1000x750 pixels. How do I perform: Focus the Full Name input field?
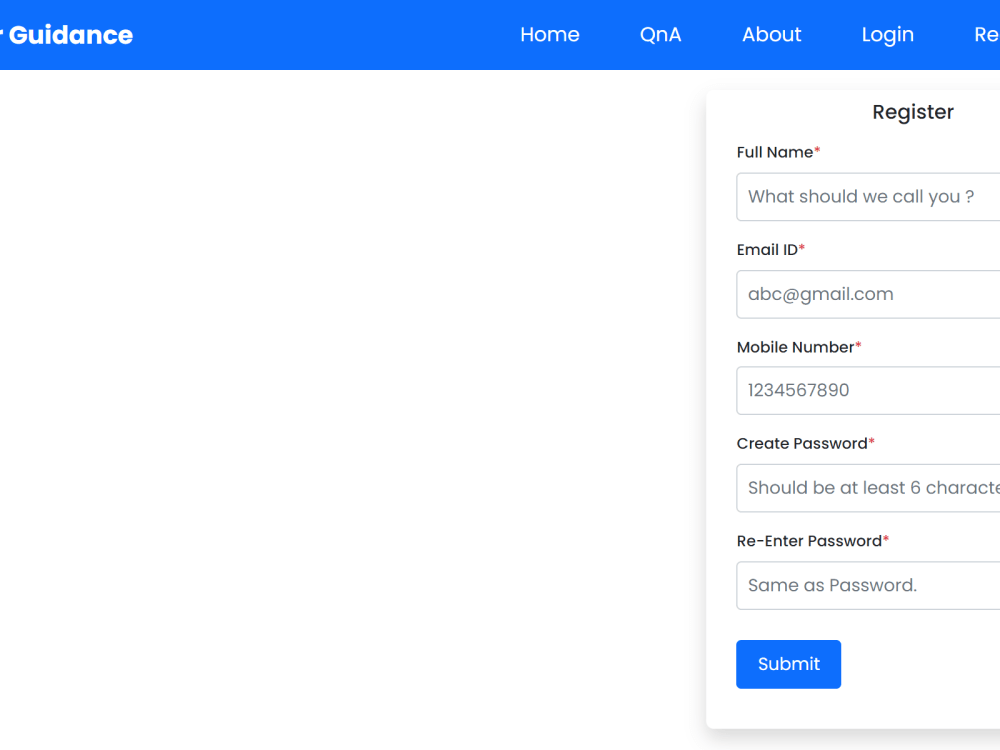click(868, 196)
